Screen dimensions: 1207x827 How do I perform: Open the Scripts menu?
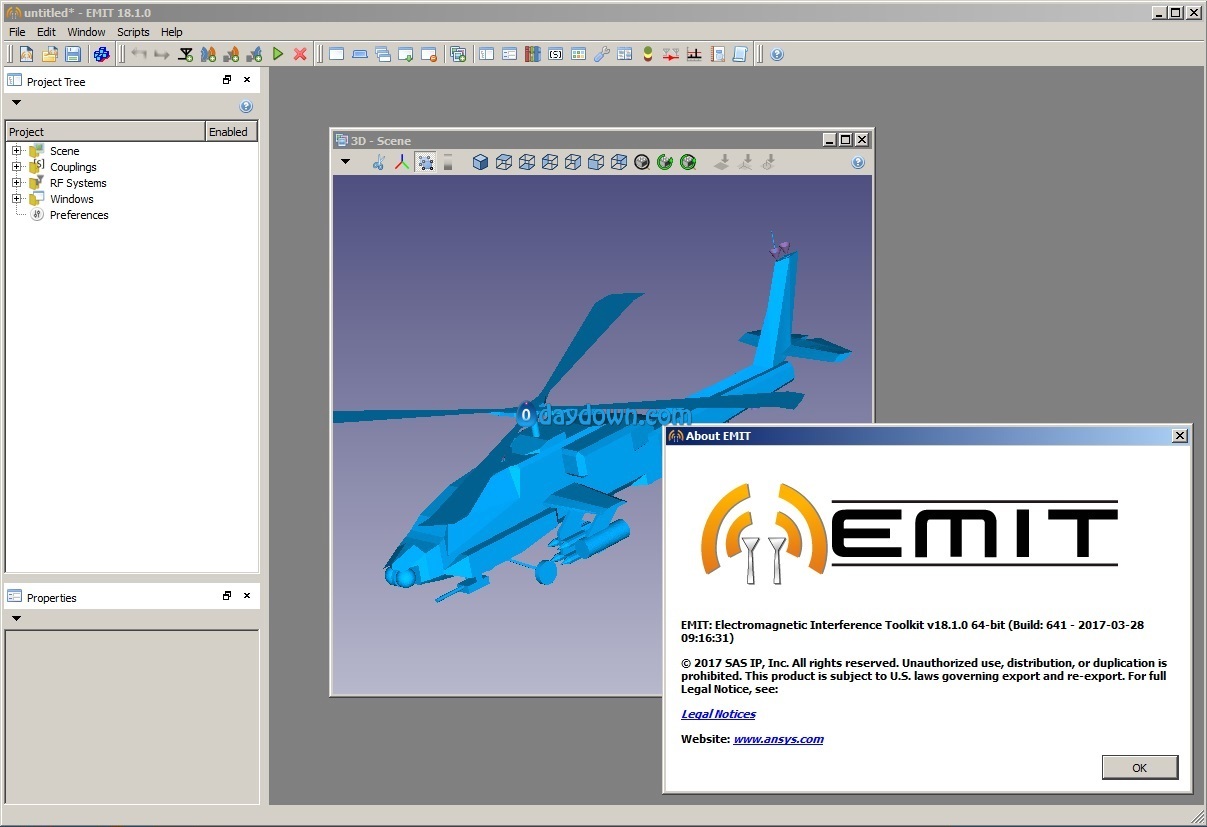(133, 32)
